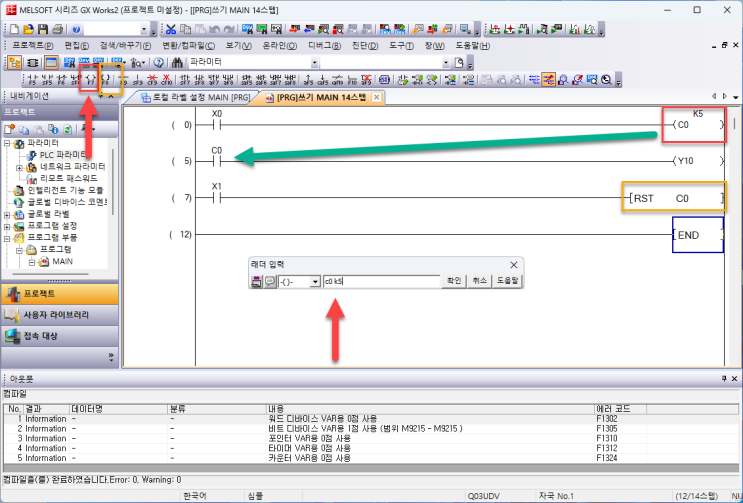Delete vertical line using cF10 icon
743x503 pixels.
pos(166,80)
